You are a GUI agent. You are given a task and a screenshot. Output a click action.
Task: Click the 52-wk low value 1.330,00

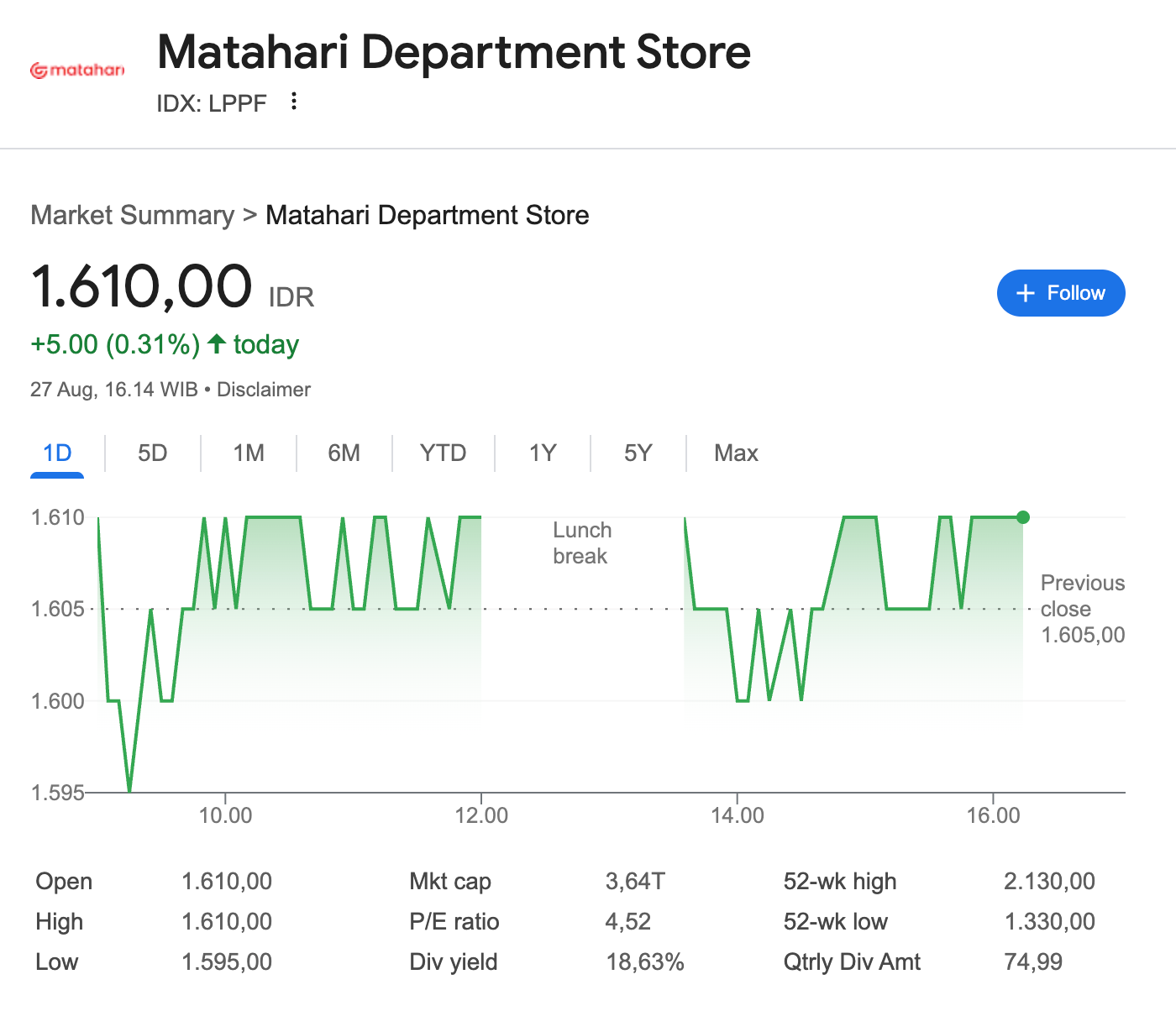1049,922
